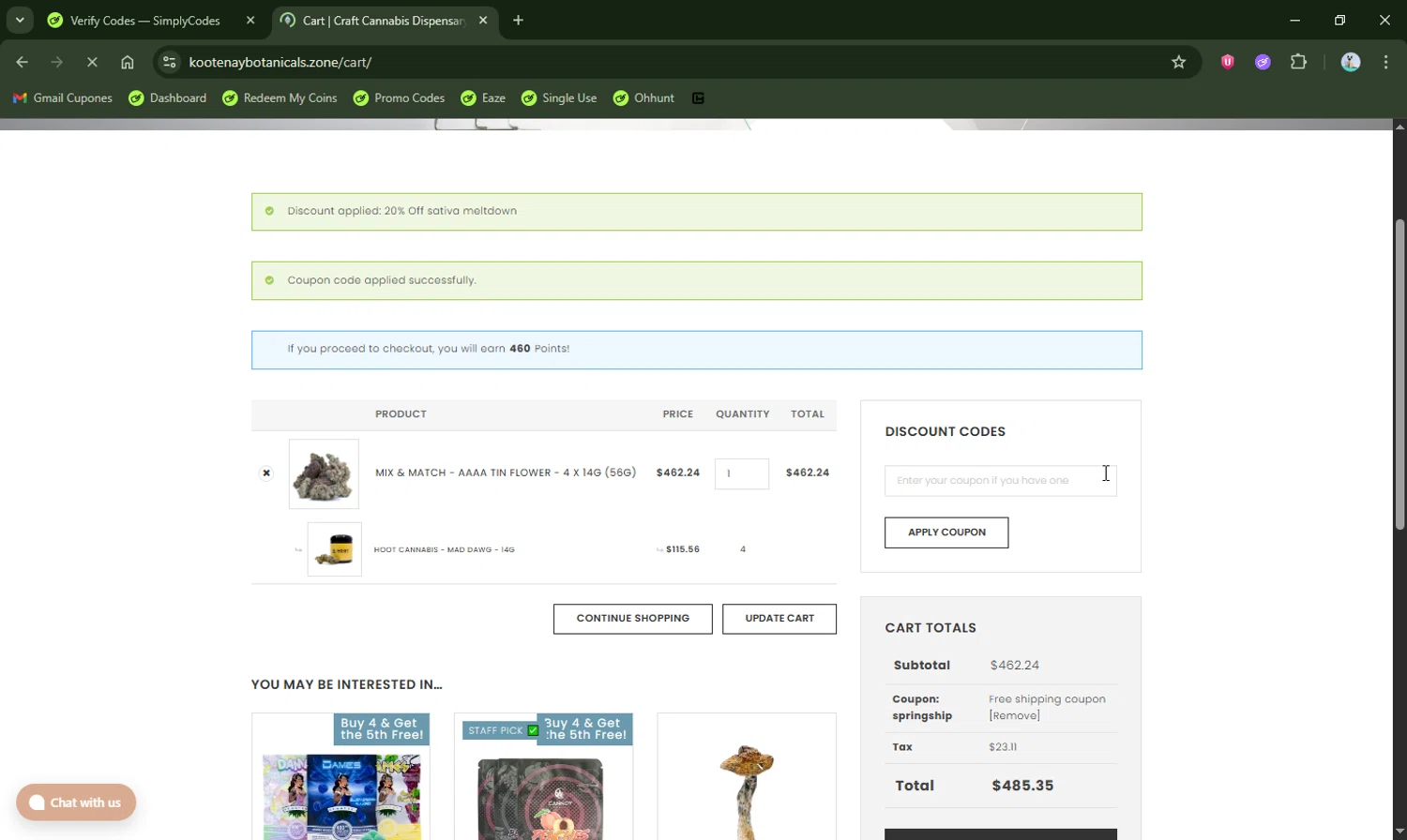This screenshot has height=840, width=1407.
Task: Minimize the browser window
Action: [x=1295, y=20]
